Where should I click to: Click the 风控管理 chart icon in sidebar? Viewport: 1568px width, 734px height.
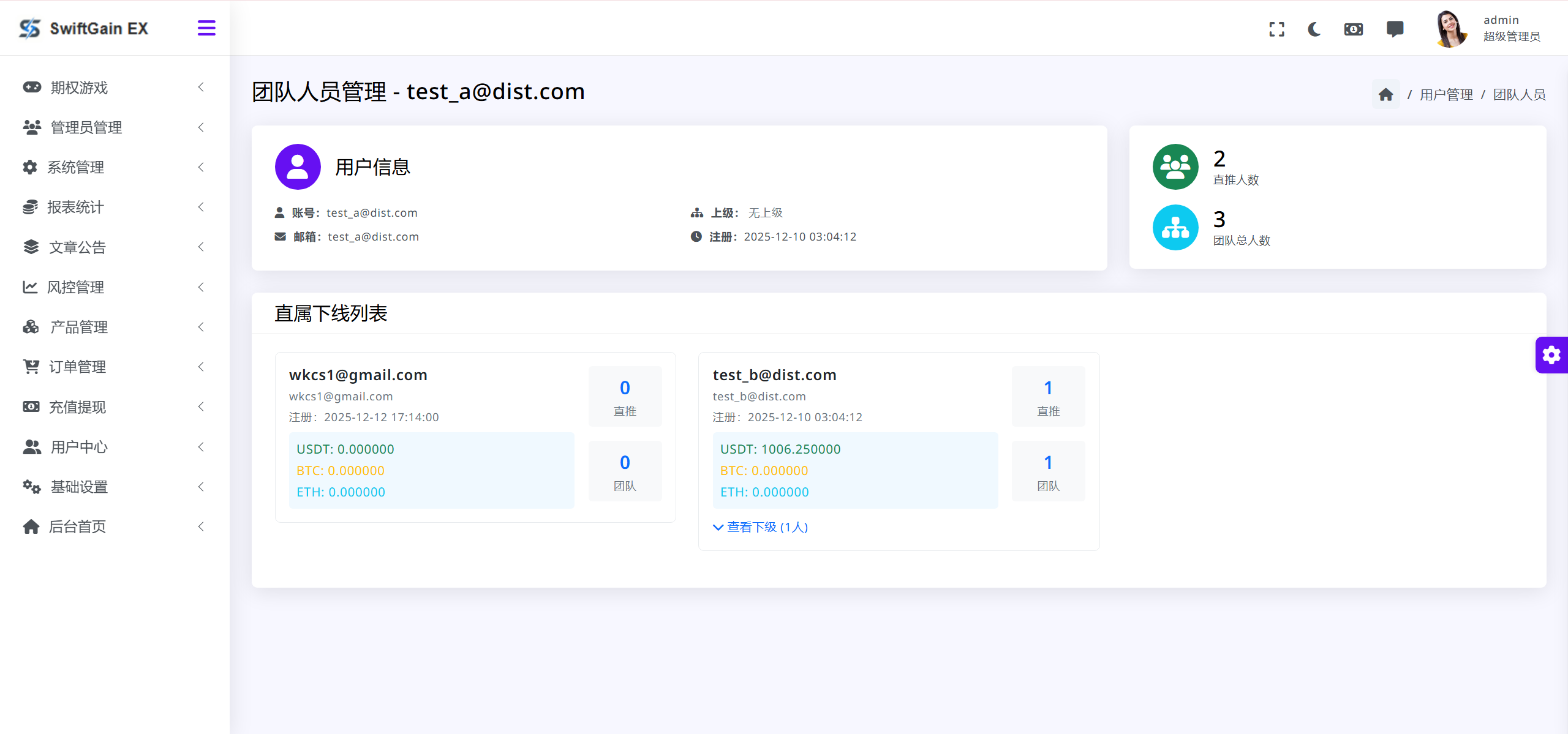31,287
